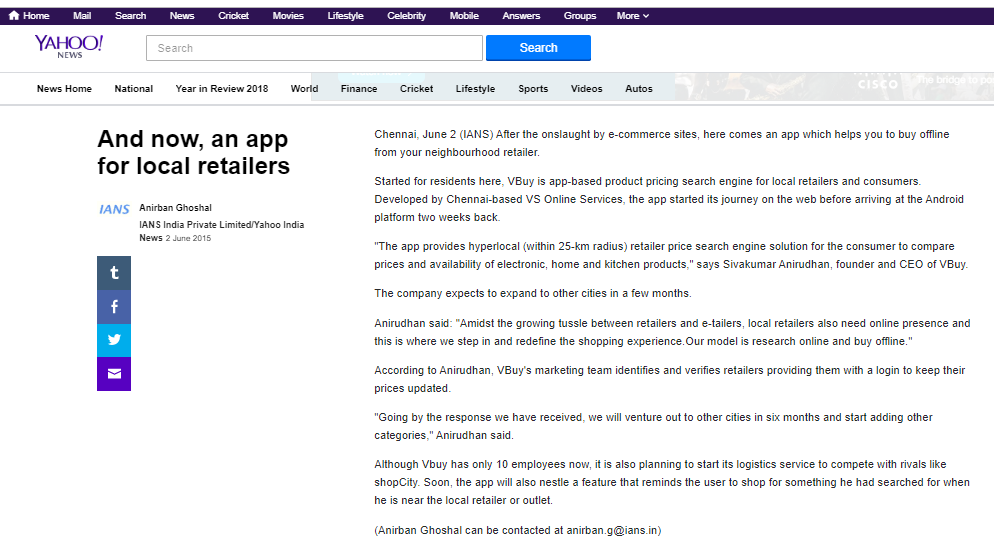Viewport: 994px width, 543px height.
Task: Open the Sports section
Action: [533, 89]
